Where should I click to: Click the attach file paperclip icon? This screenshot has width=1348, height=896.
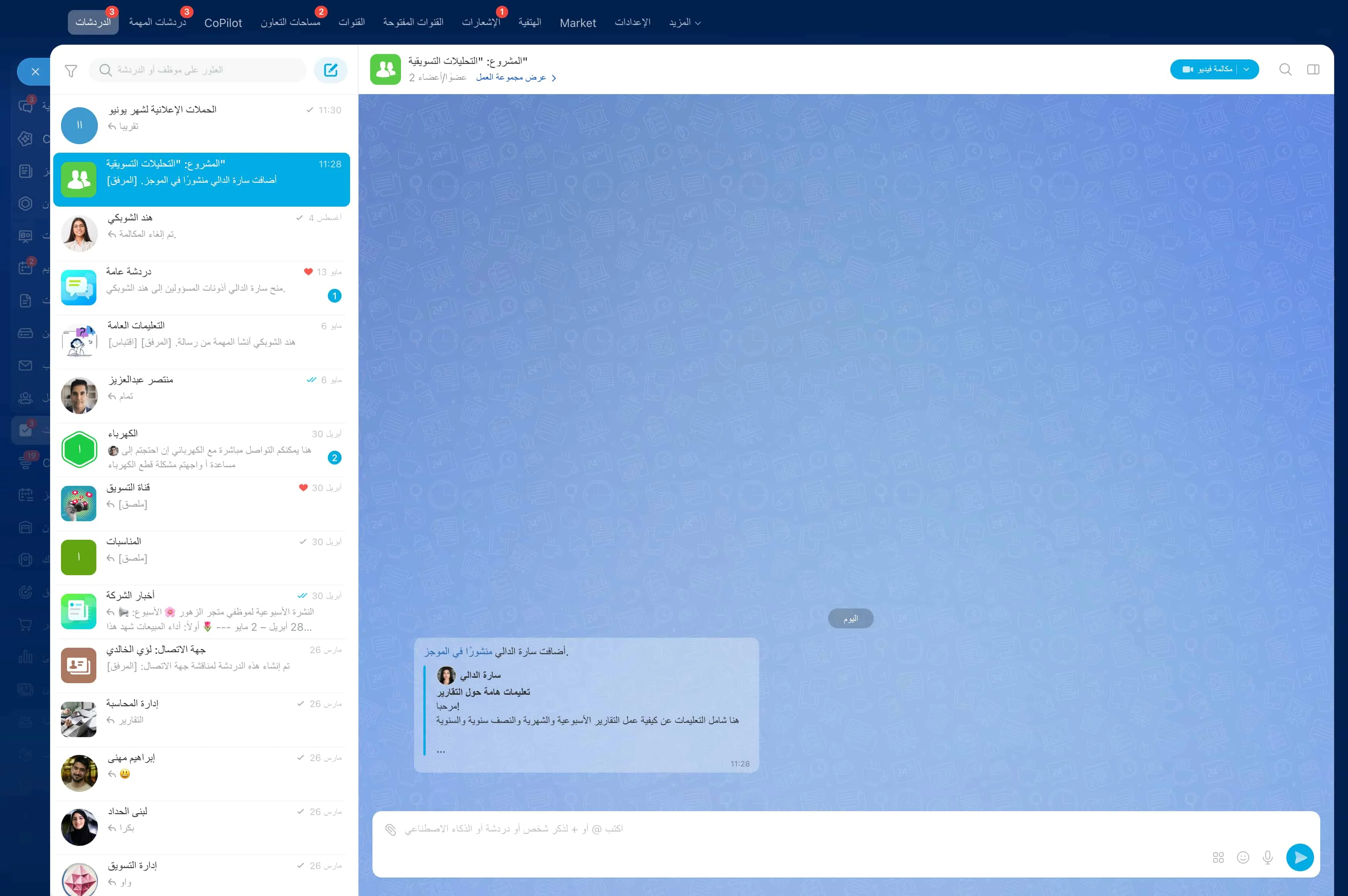pyautogui.click(x=390, y=829)
